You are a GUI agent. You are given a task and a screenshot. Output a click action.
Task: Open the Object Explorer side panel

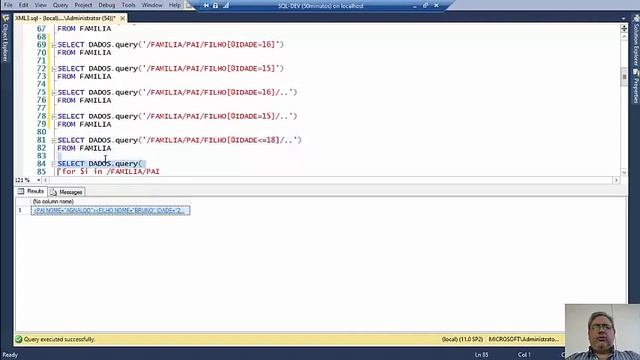[x=5, y=39]
